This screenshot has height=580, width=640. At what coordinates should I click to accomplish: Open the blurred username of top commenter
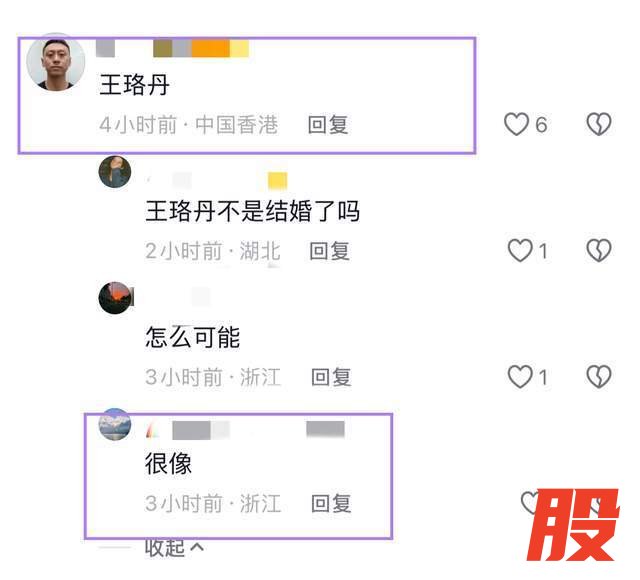click(172, 48)
